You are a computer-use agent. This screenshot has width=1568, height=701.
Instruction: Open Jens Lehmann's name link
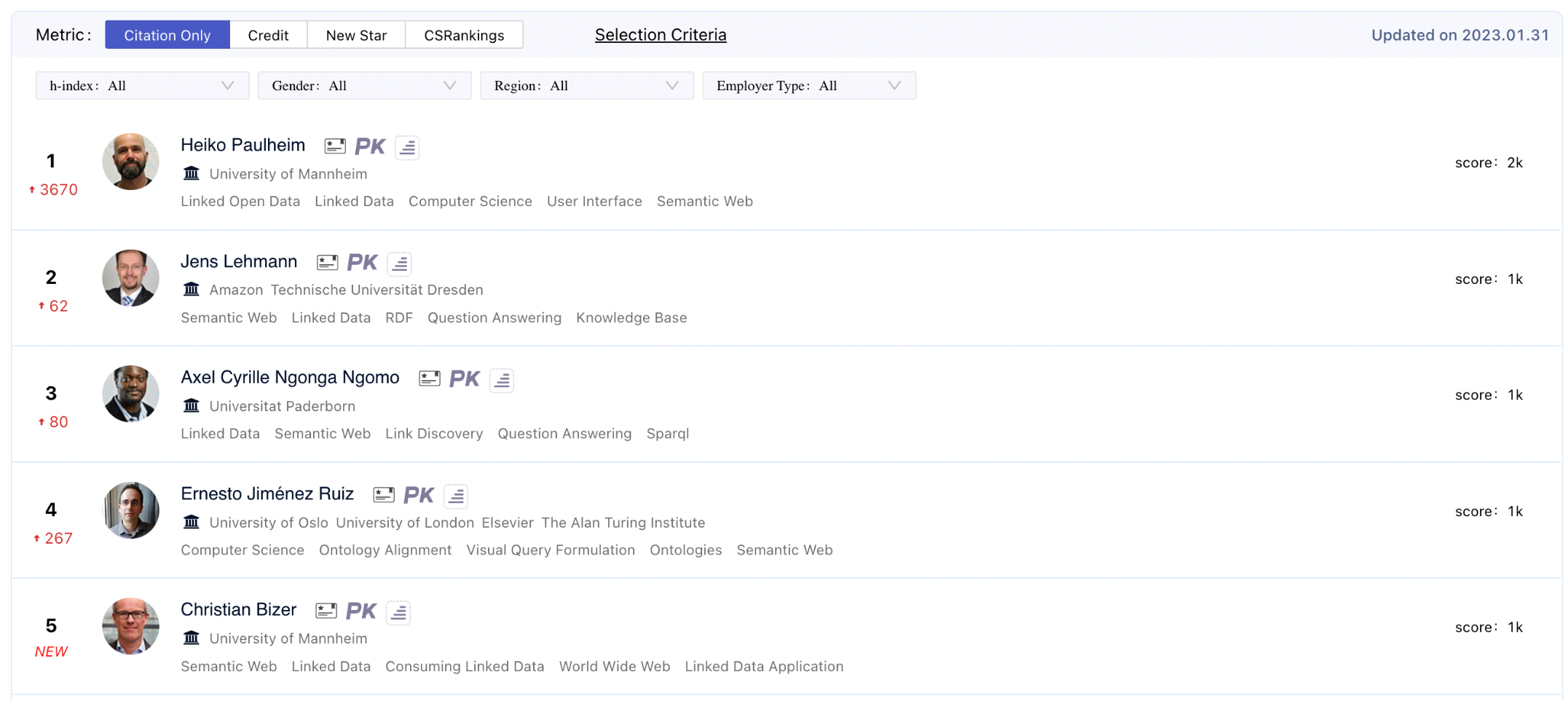[239, 261]
